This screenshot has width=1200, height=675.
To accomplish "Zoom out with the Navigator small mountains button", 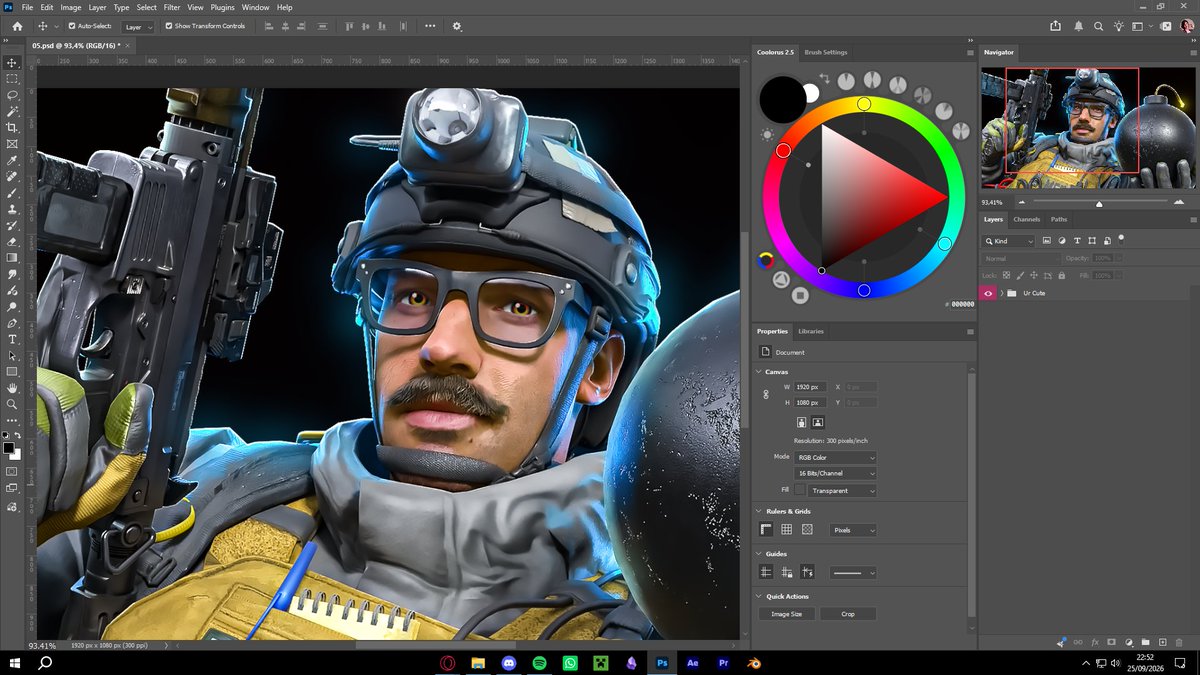I will (x=1023, y=202).
